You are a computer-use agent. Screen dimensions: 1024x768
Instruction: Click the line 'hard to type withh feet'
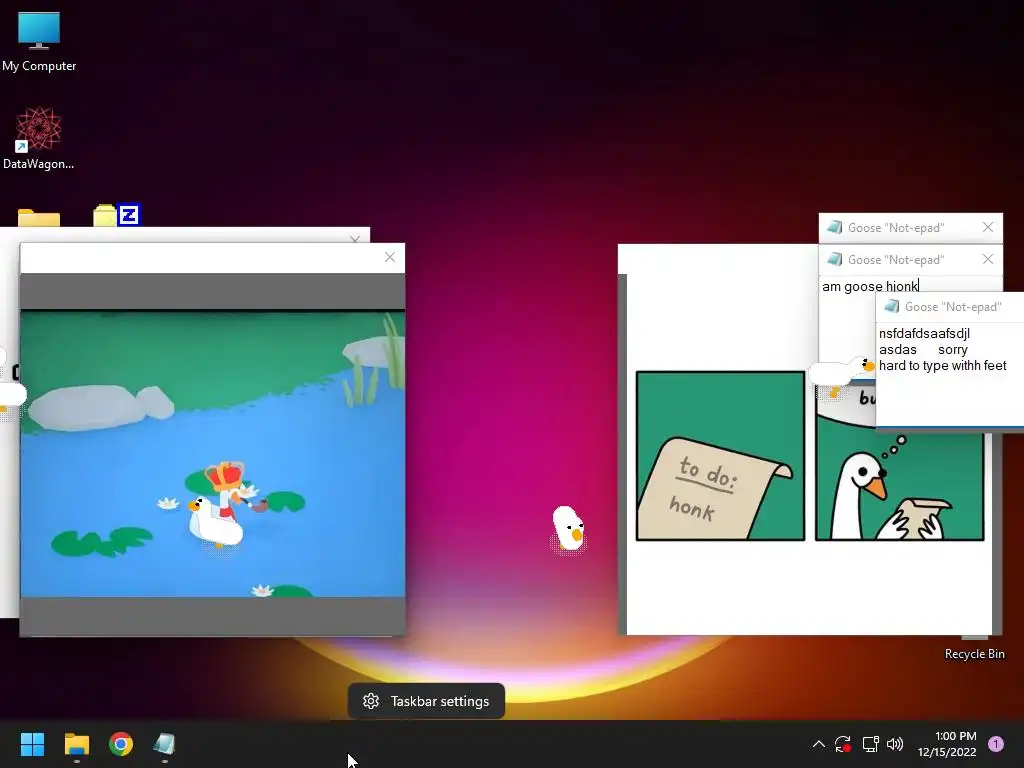point(942,366)
